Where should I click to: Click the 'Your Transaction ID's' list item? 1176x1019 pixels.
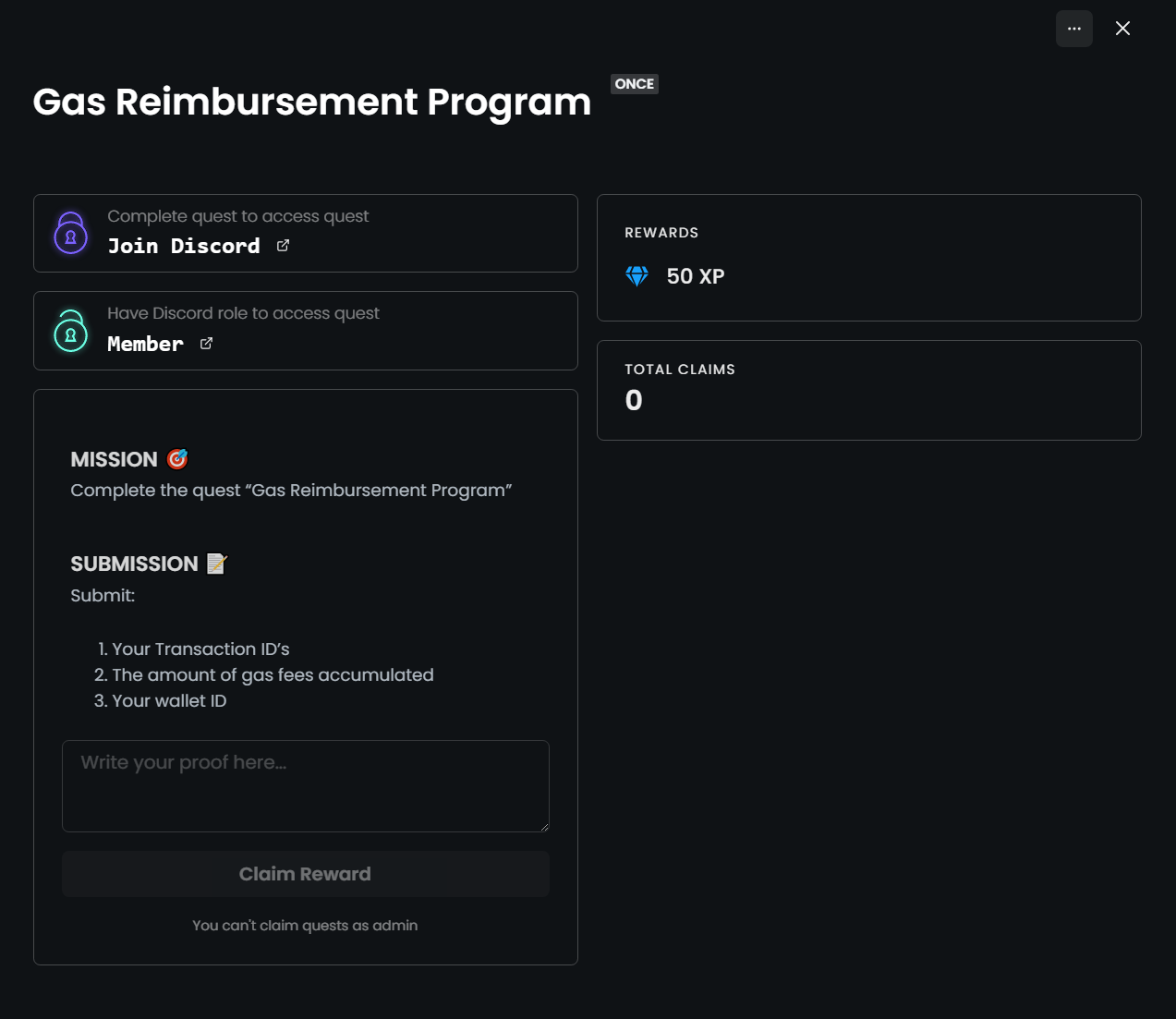[x=200, y=649]
